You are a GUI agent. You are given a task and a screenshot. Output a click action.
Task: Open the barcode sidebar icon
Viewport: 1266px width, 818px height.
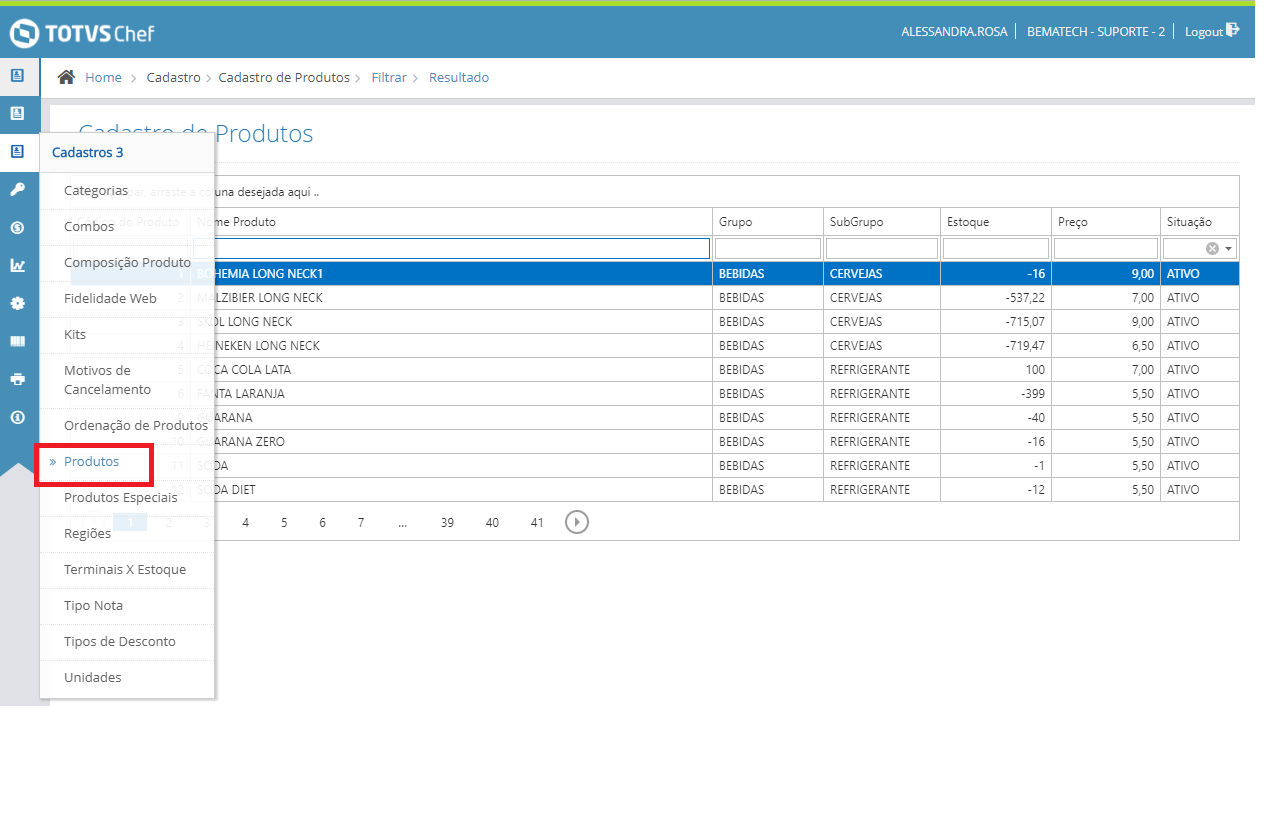point(17,341)
